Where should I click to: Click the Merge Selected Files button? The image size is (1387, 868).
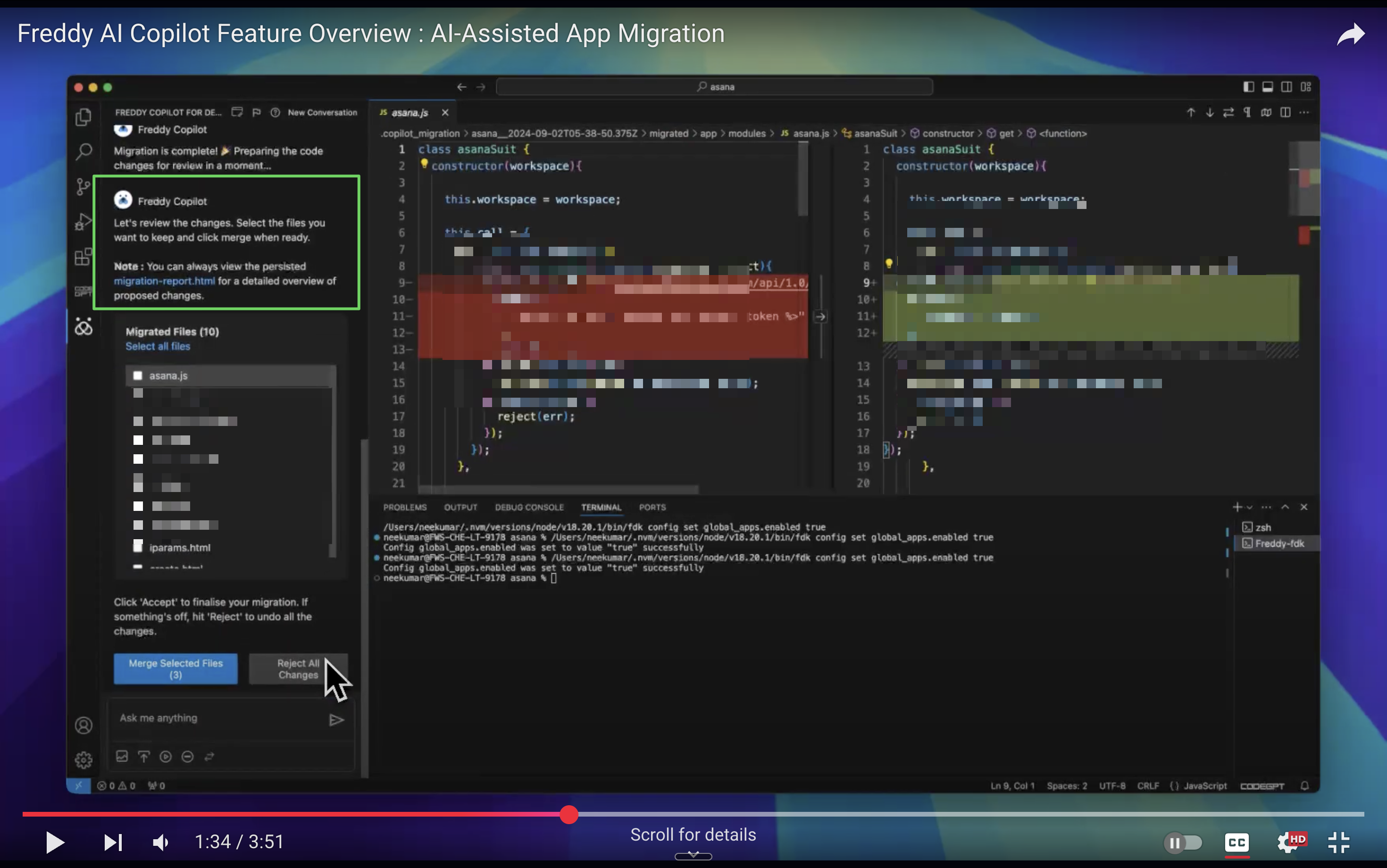click(175, 668)
